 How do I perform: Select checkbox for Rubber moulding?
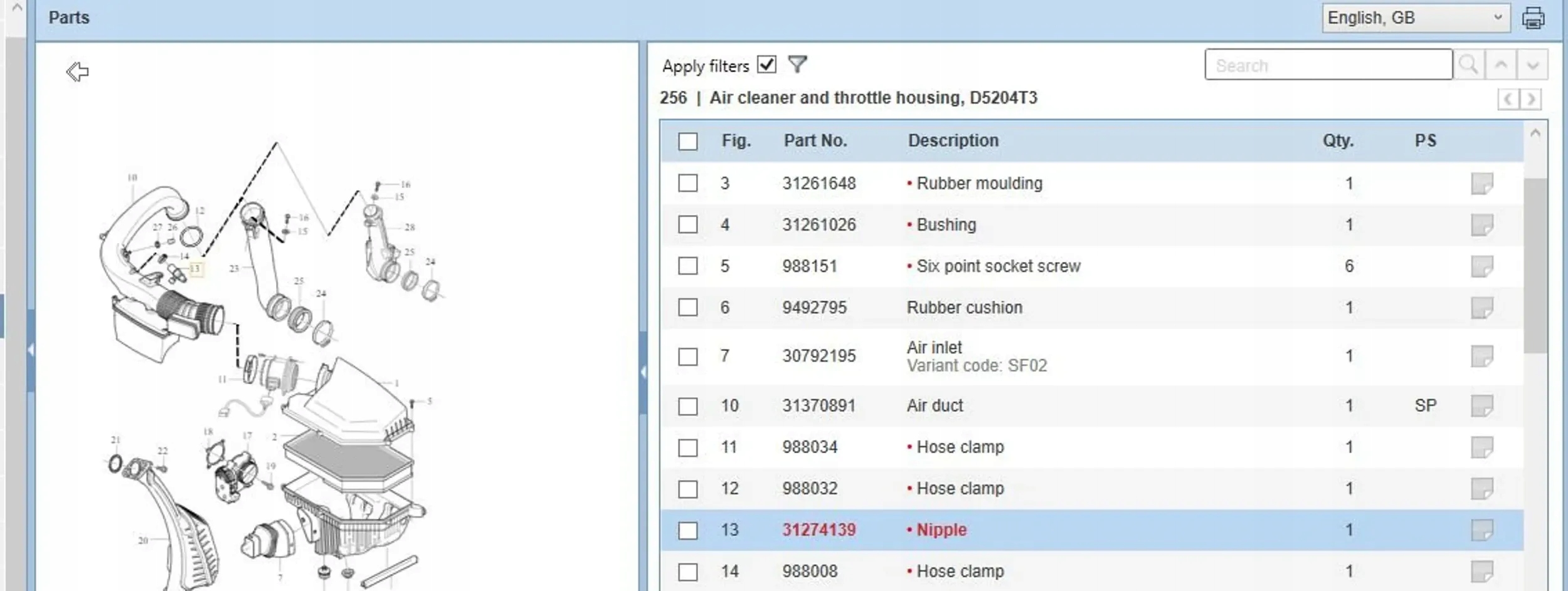[688, 184]
